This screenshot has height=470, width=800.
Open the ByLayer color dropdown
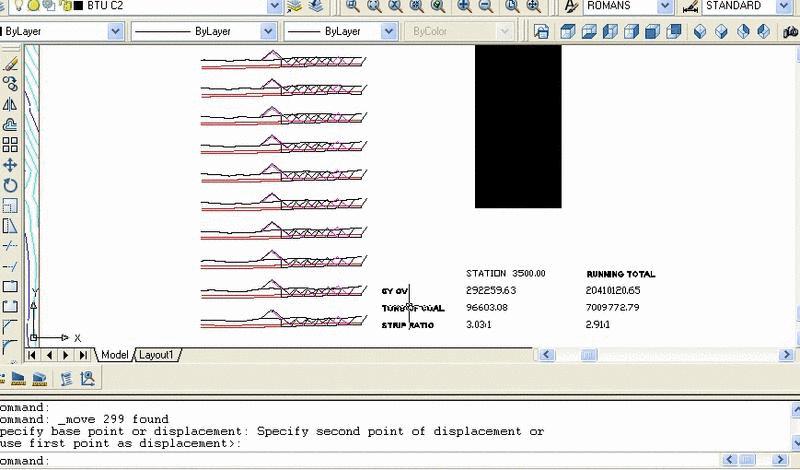pos(116,32)
